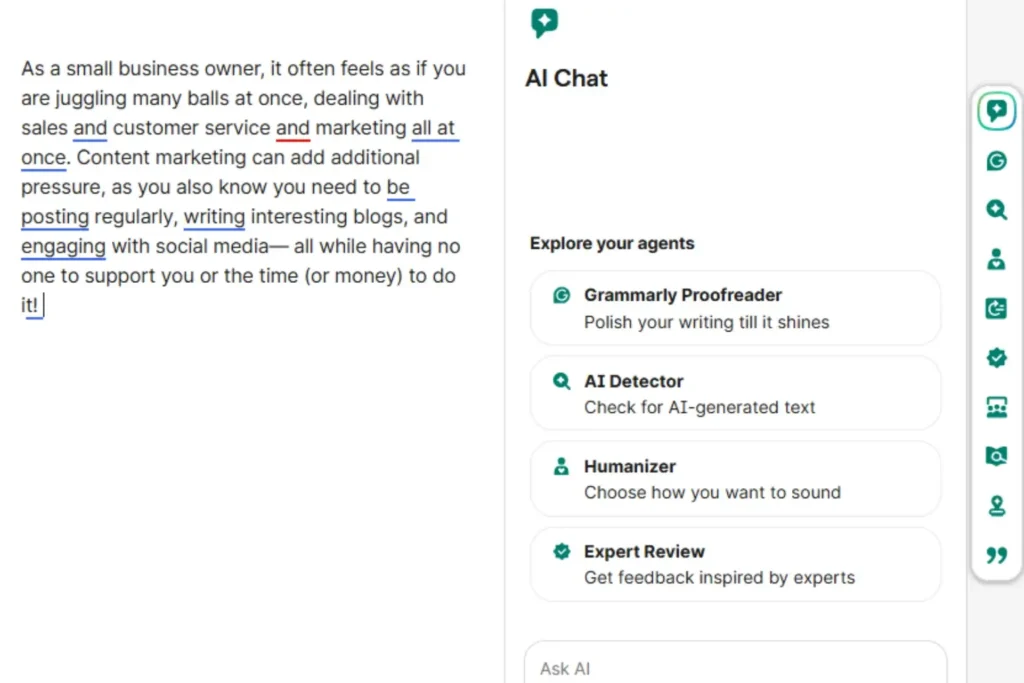The width and height of the screenshot is (1024, 683).
Task: Click the Humanizer icon in the sidebar
Action: point(996,259)
